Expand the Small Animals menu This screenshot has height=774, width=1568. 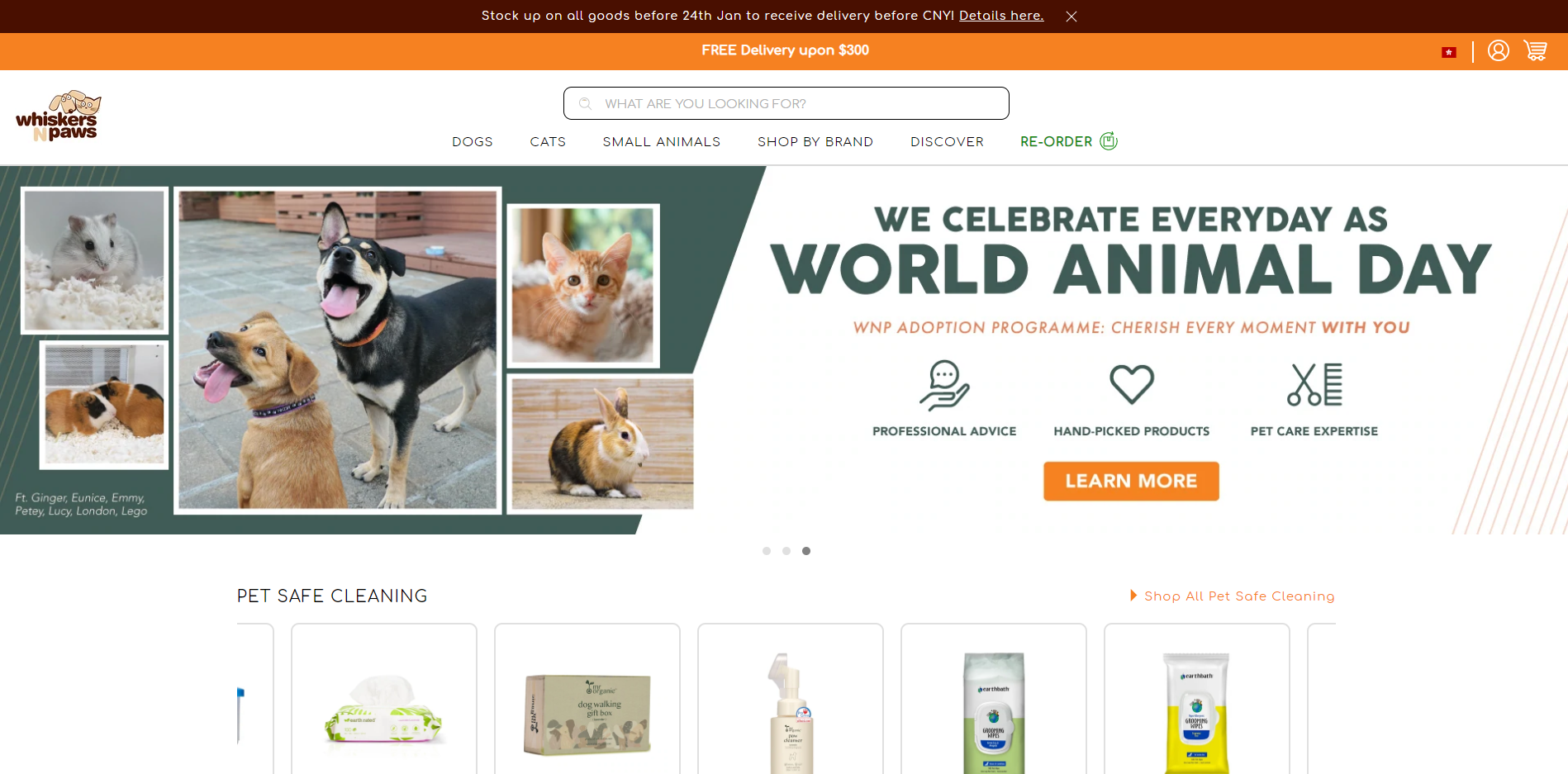[661, 142]
